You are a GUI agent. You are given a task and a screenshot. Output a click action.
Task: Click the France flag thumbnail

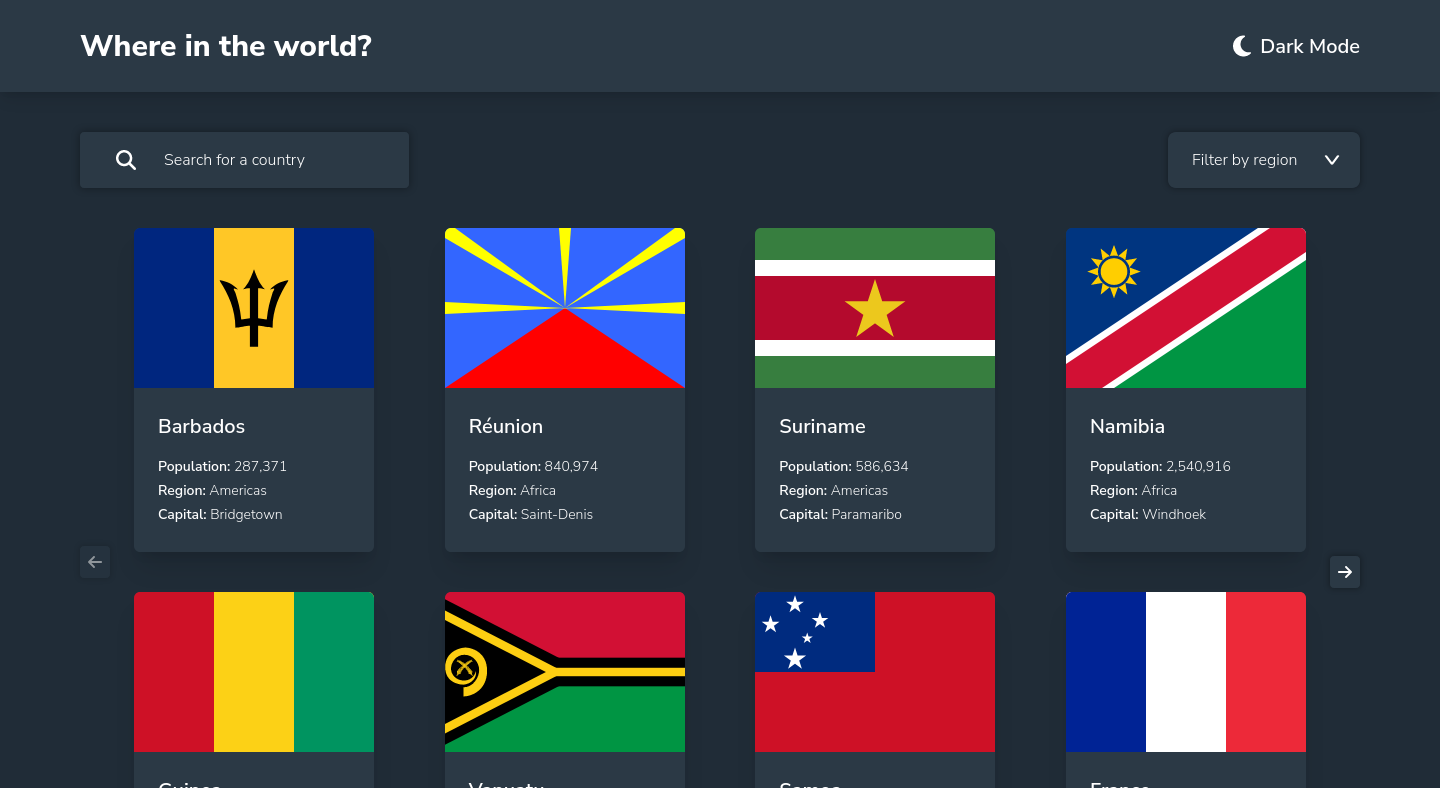point(1185,671)
